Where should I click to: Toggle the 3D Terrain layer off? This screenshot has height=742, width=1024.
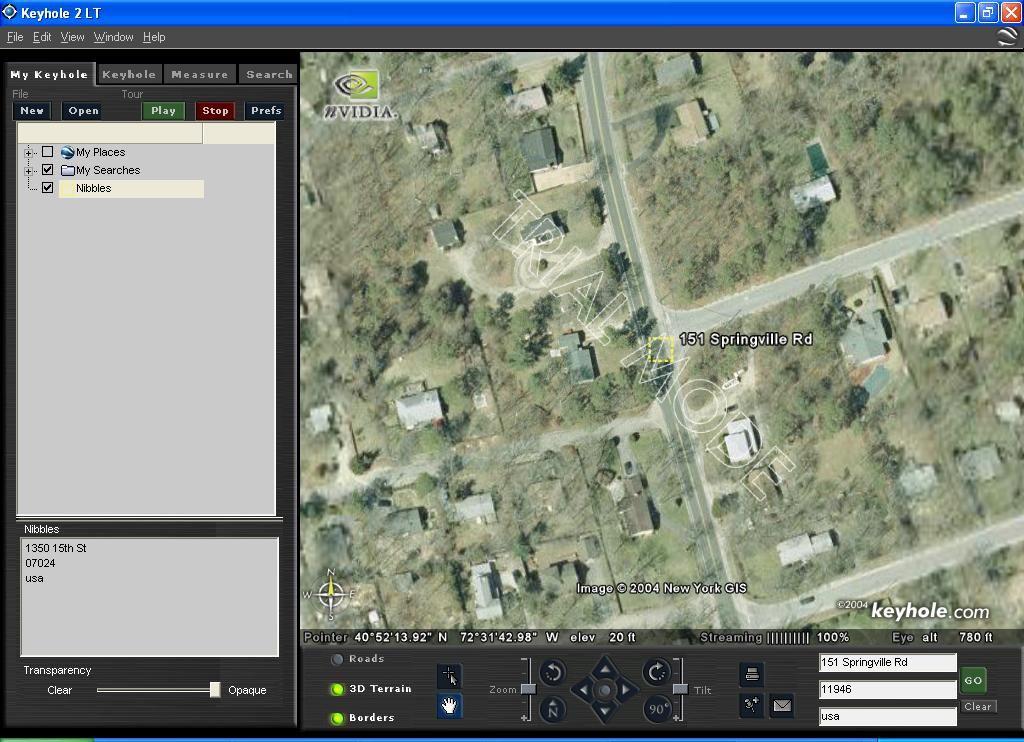pos(338,689)
